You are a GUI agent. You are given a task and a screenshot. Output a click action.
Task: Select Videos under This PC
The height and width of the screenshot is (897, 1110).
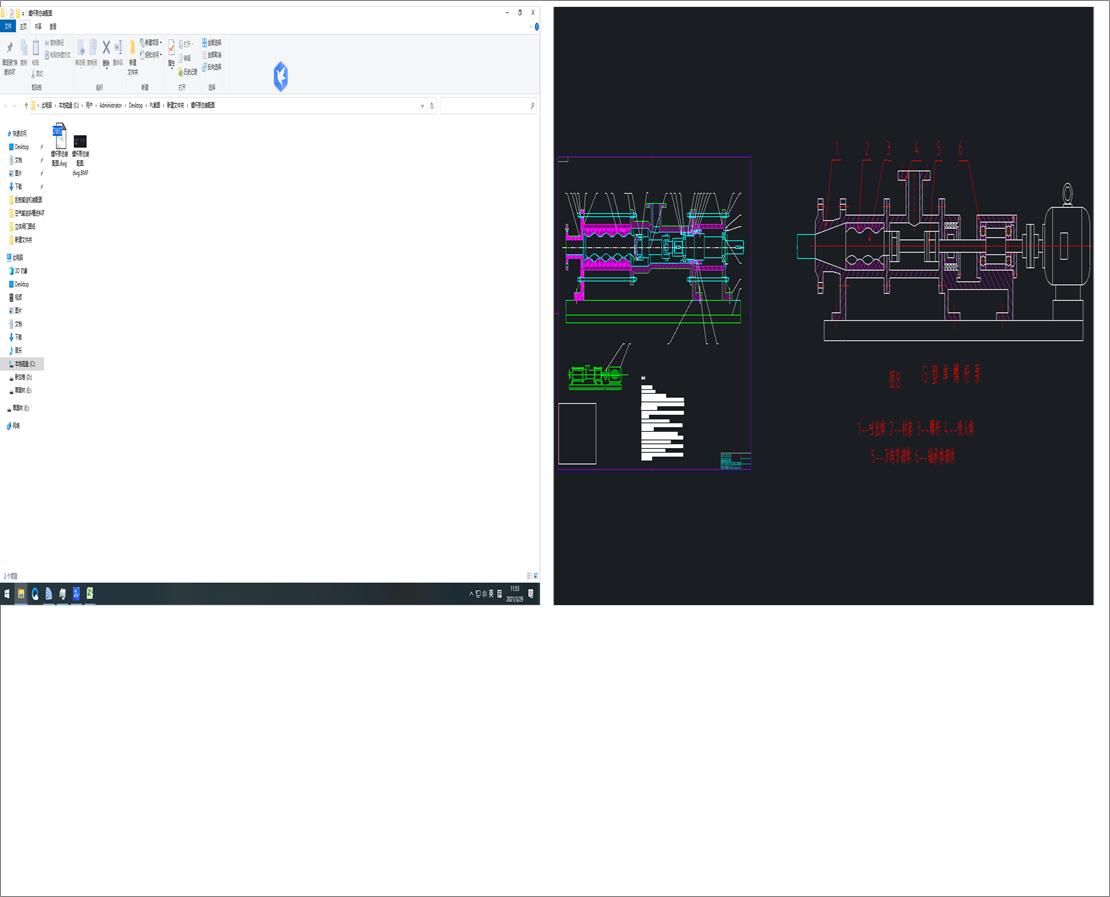coord(16,297)
